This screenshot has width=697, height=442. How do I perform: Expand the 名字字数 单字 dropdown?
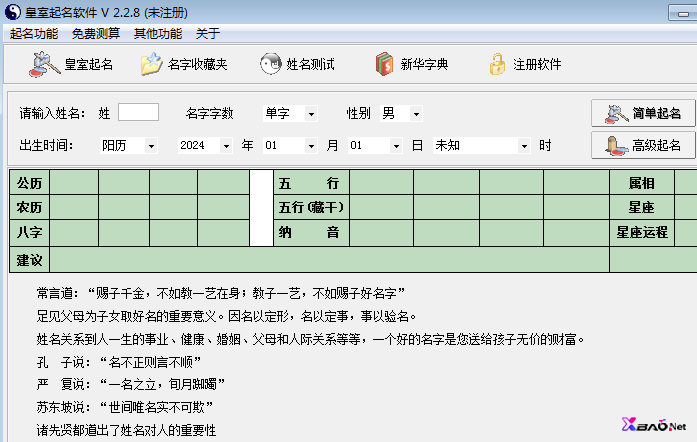[x=311, y=114]
